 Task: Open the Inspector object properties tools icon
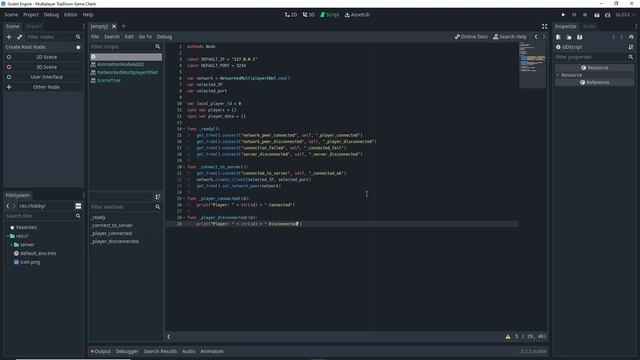[631, 47]
